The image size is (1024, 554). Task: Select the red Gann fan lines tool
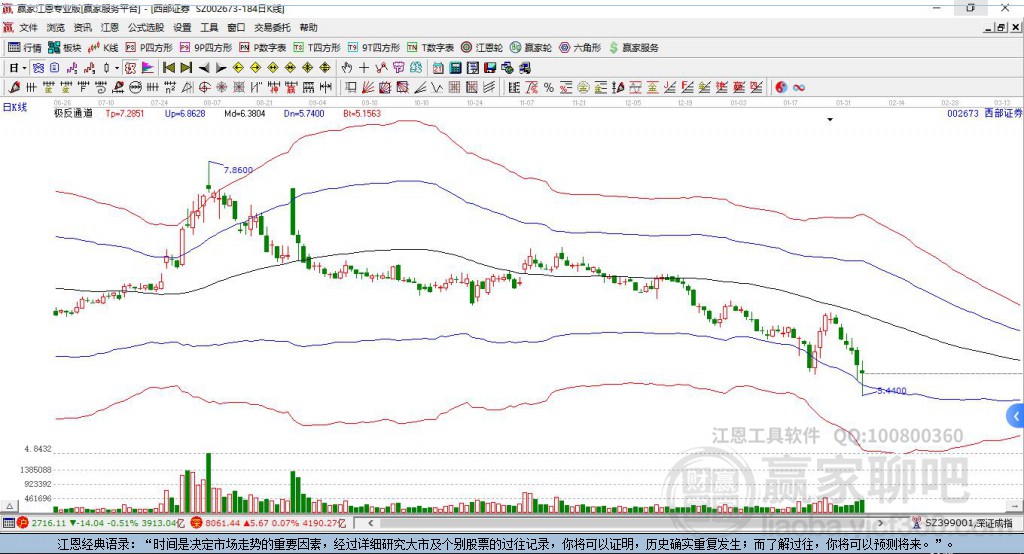pos(368,87)
